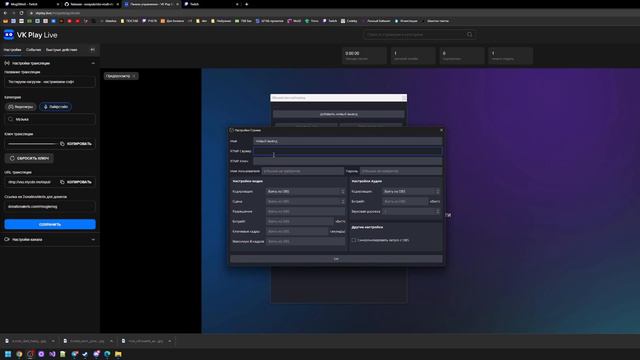Confirm the dialog with the OK button
This screenshot has height=360, width=640.
coord(336,259)
